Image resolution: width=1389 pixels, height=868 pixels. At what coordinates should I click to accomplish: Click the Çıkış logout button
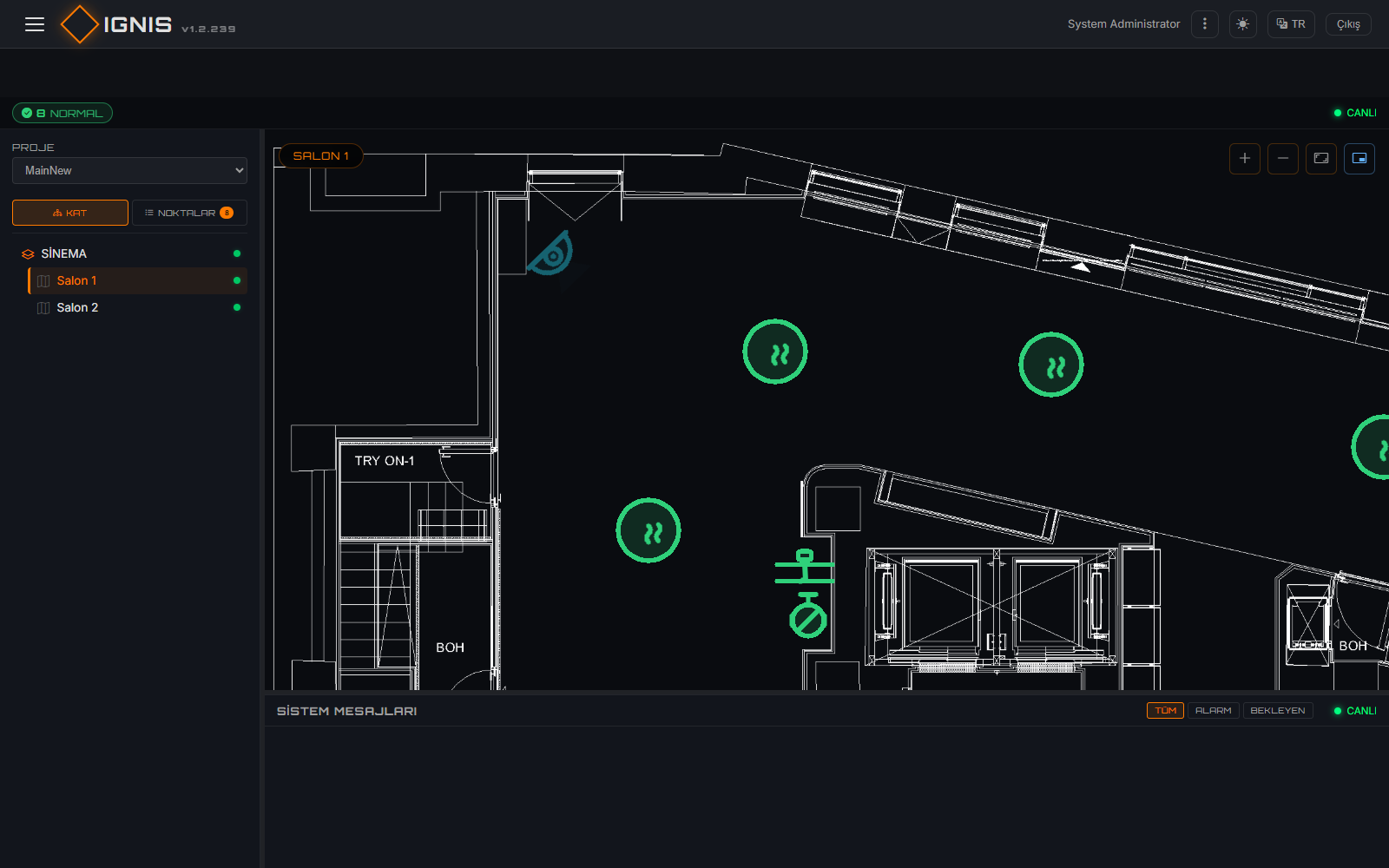click(x=1348, y=24)
